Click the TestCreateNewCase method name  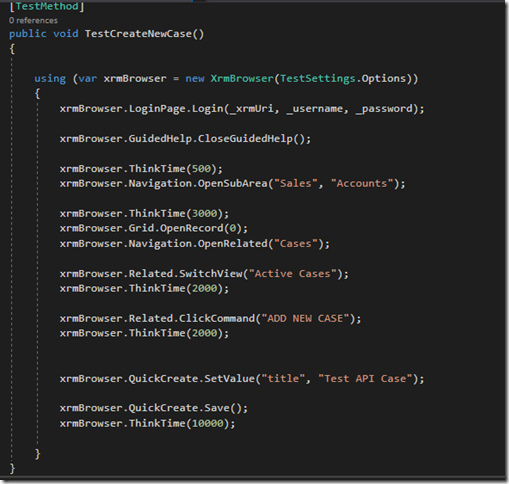pos(138,34)
